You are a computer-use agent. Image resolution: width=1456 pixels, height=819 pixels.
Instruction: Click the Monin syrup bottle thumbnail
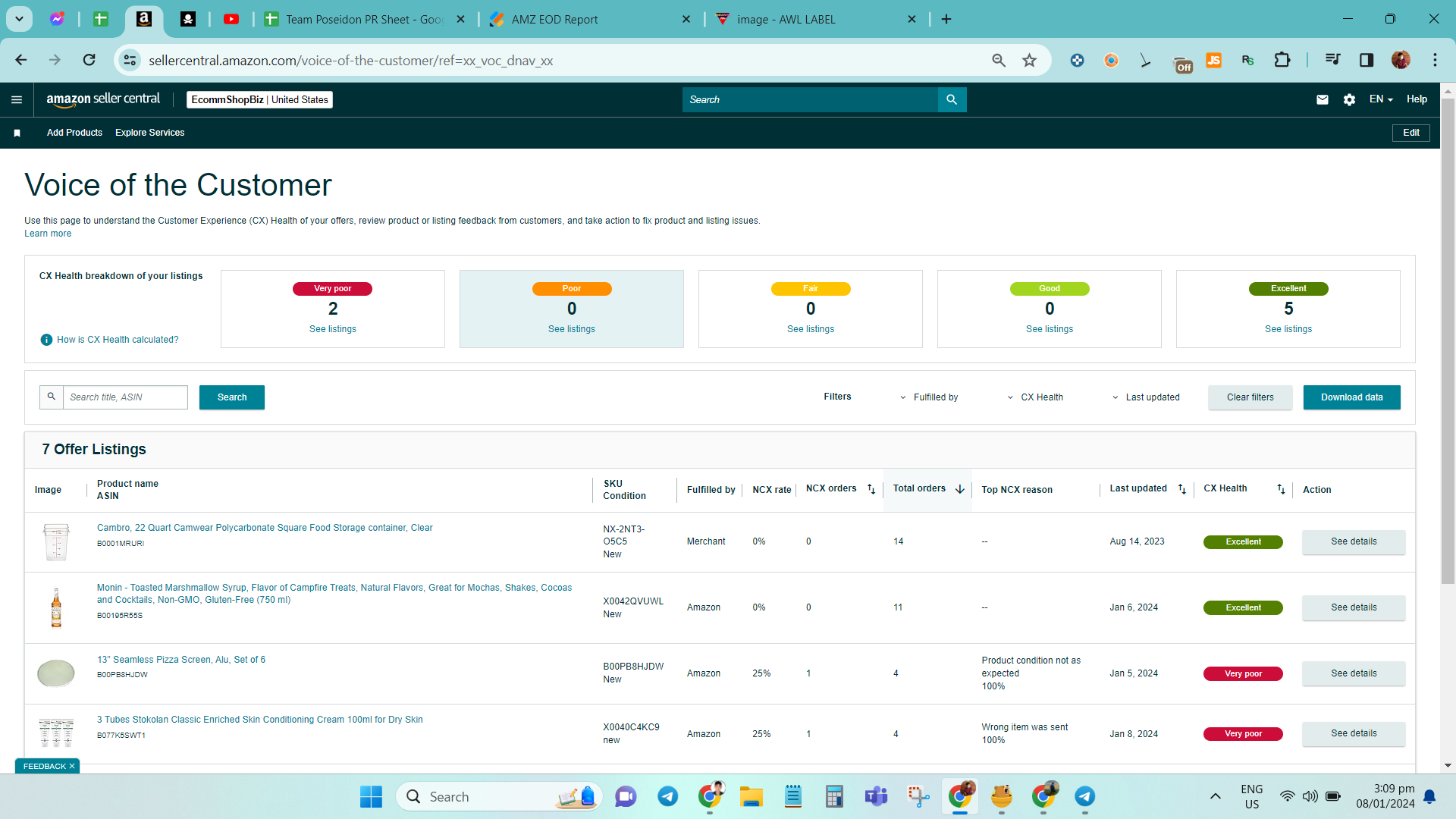[x=56, y=607]
